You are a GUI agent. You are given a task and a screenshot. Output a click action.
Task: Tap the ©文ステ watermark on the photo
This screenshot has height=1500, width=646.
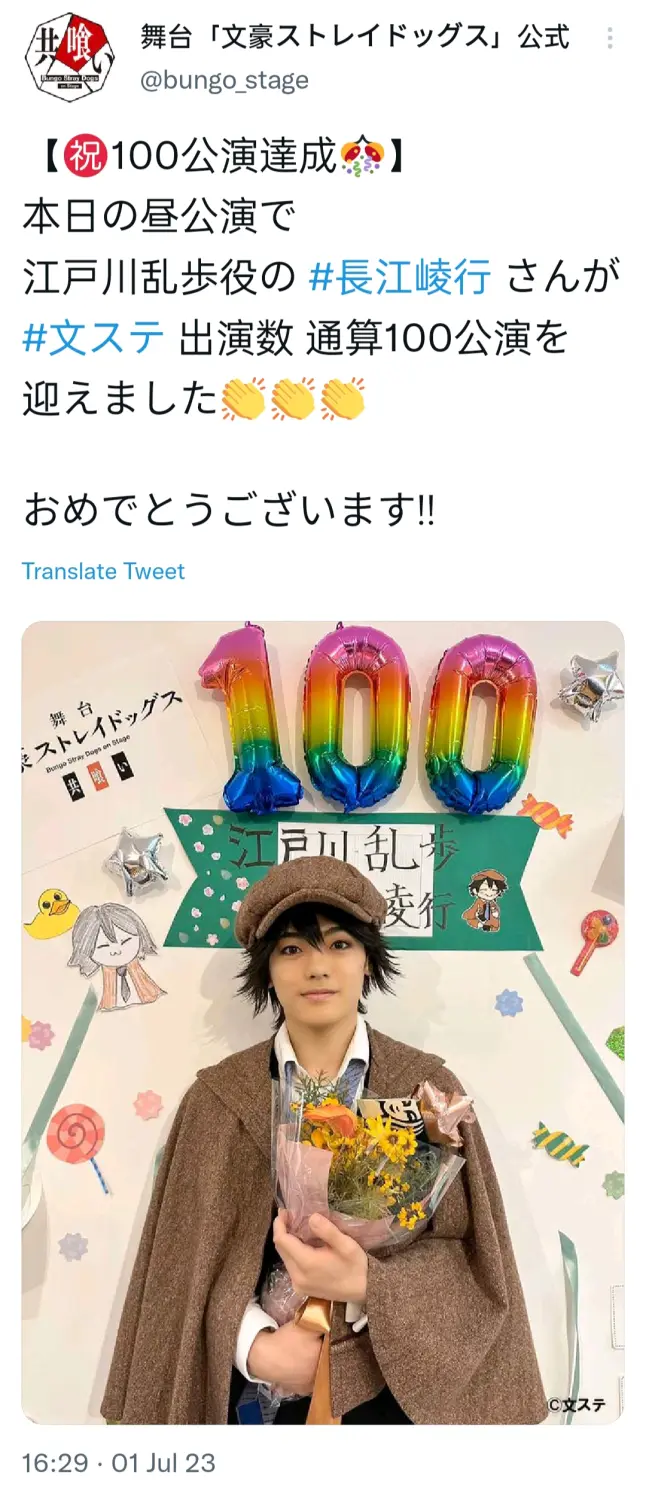576,1404
